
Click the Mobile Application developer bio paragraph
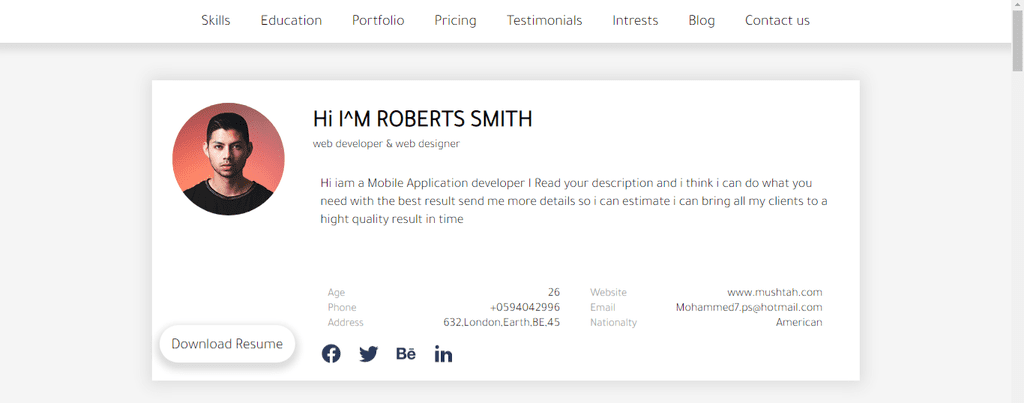[574, 201]
